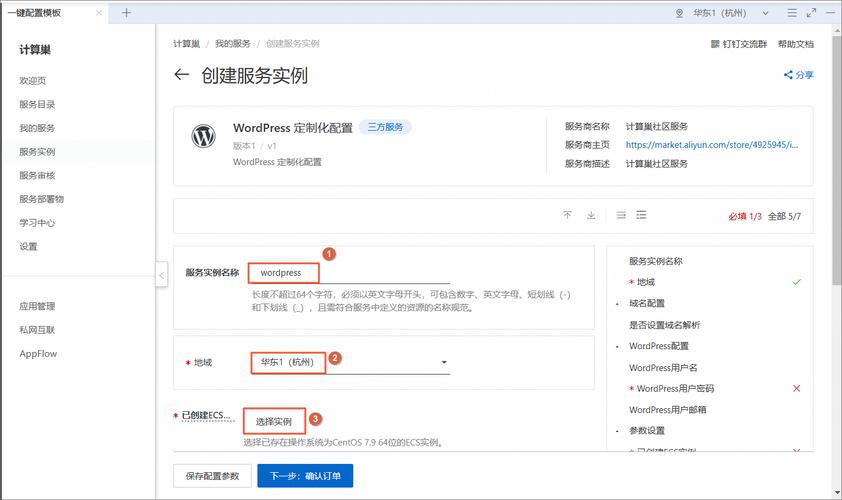
Task: Jump to WordPress用户密码 in outline
Action: (675, 388)
